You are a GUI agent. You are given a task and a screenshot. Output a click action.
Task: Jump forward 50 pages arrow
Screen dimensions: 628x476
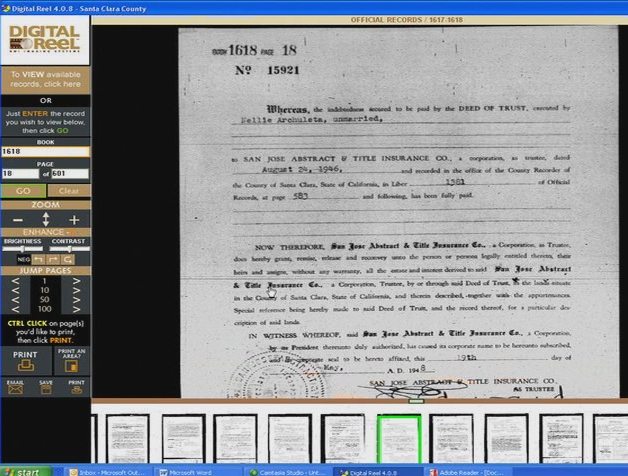[76, 300]
